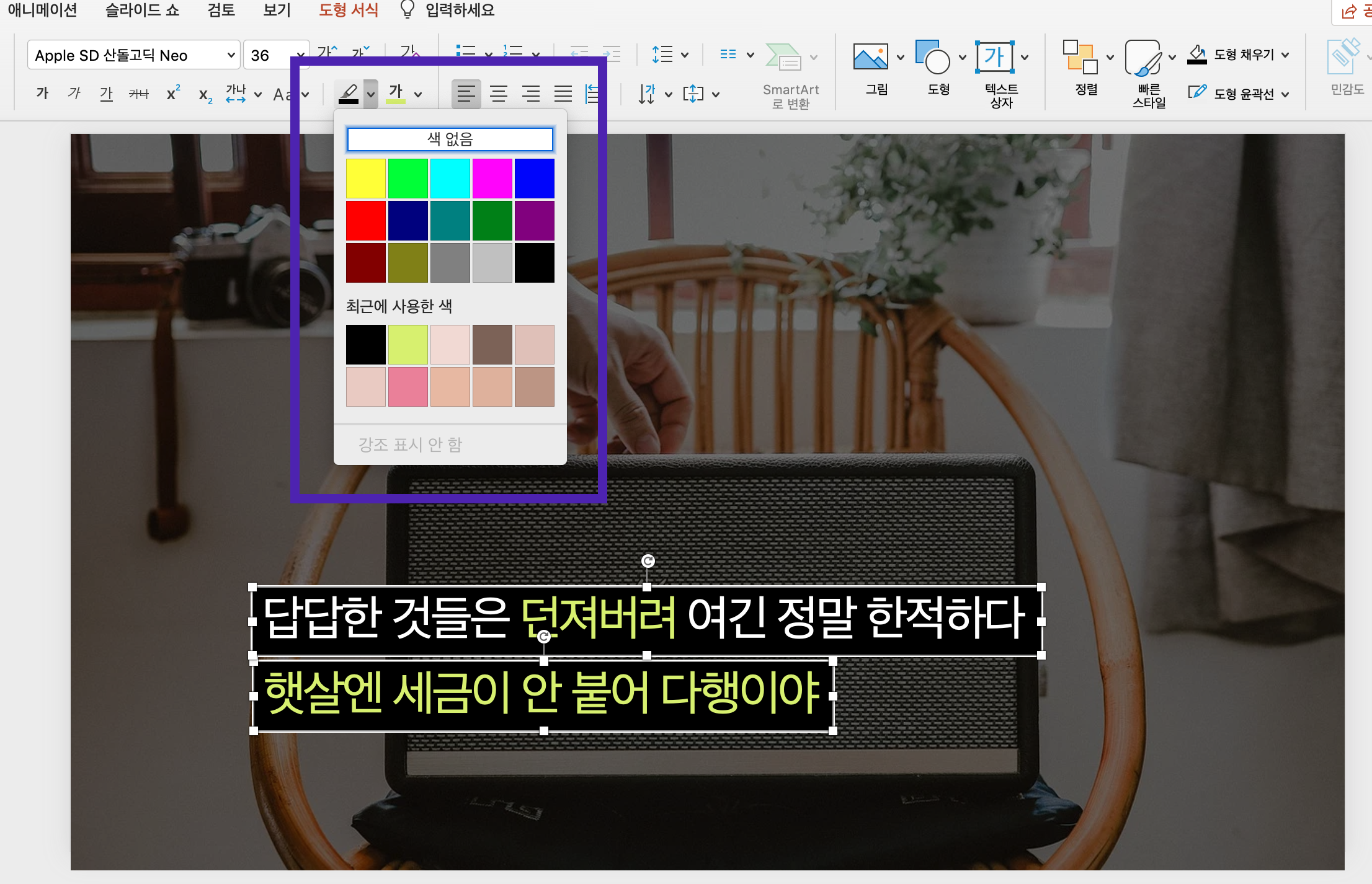The image size is (1372, 884).
Task: Switch to the 검토 tab
Action: coord(221,10)
